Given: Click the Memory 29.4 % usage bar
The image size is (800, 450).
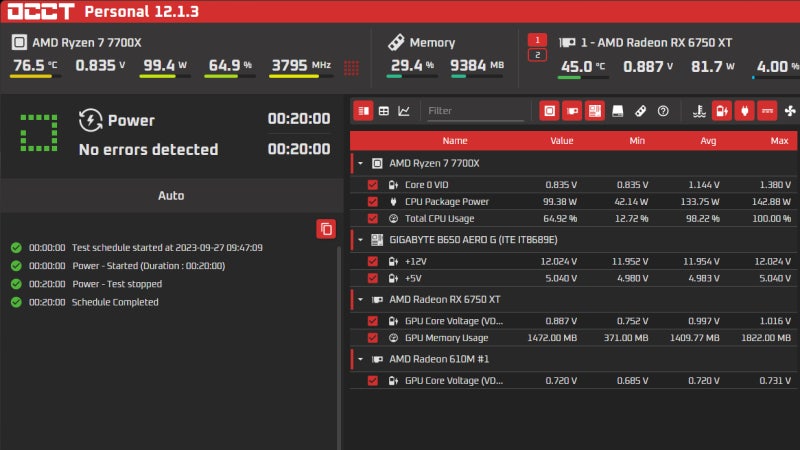Looking at the screenshot, I should click(x=412, y=77).
